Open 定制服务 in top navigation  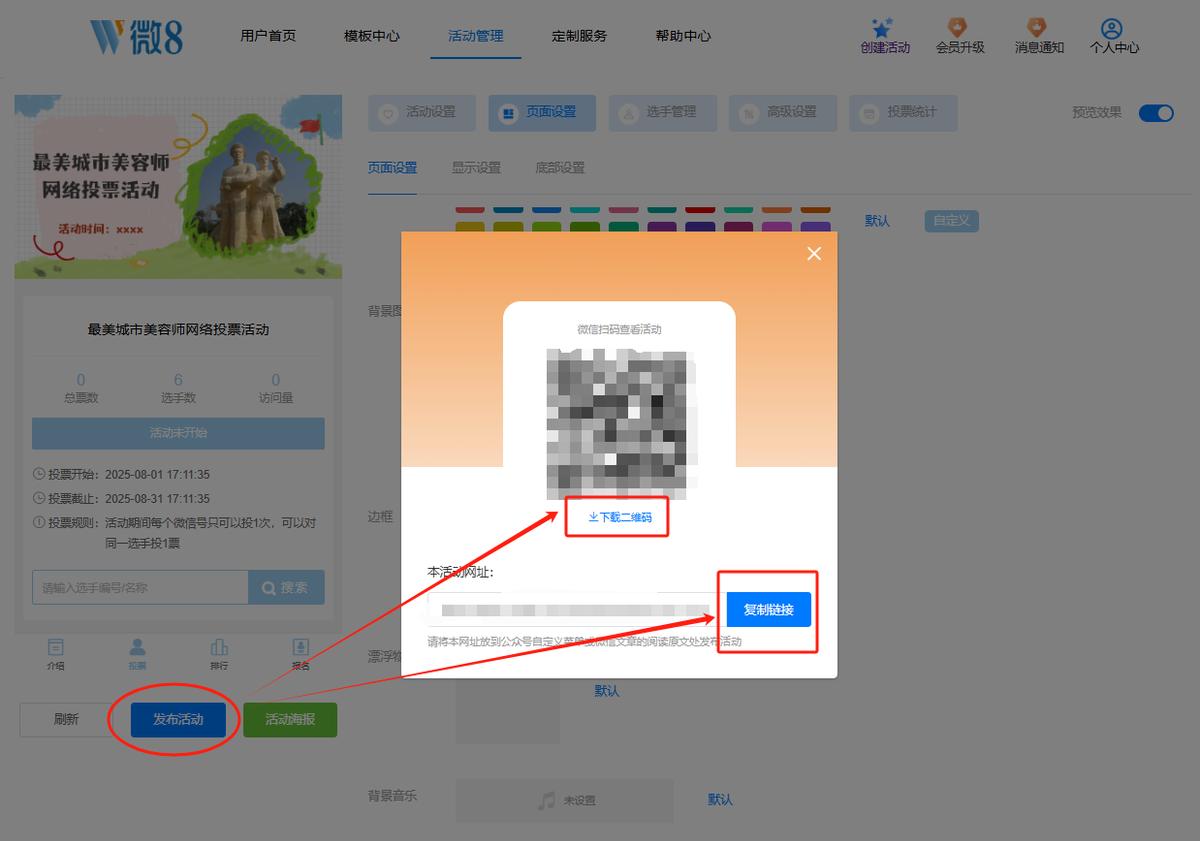[579, 36]
